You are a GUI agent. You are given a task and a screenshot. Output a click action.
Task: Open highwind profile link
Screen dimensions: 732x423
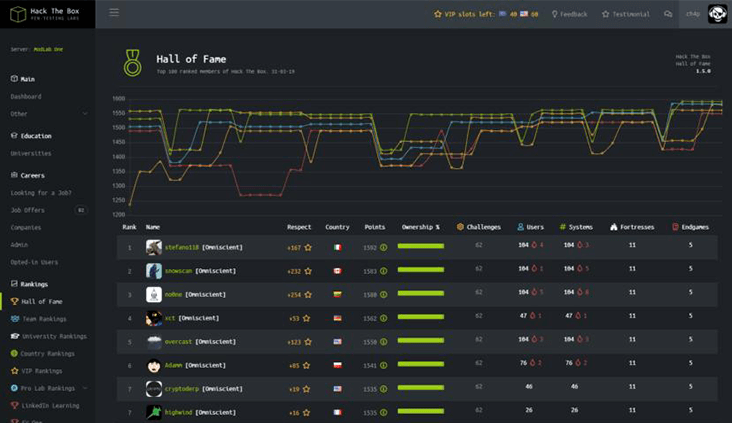click(x=178, y=412)
